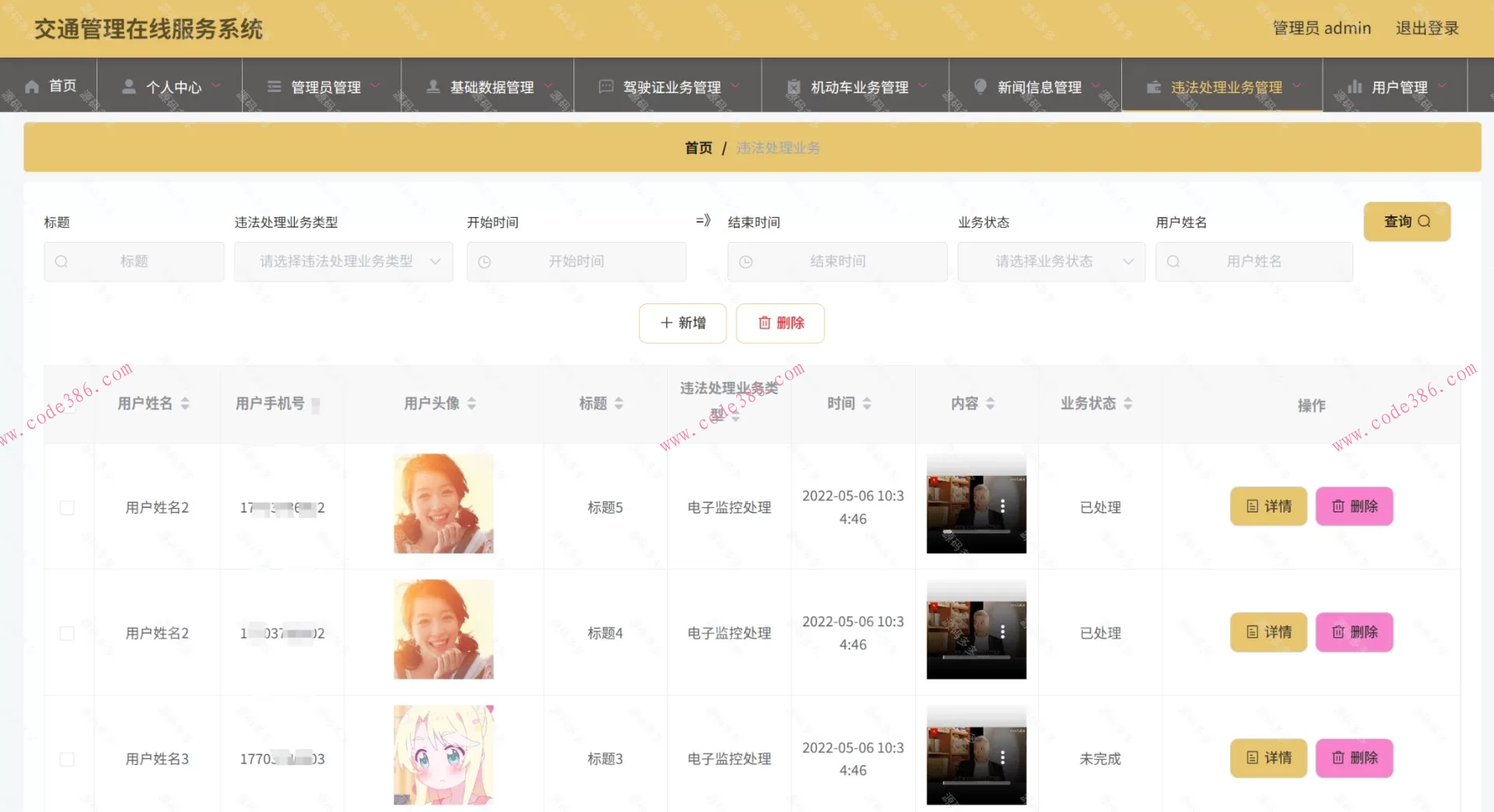Image resolution: width=1494 pixels, height=812 pixels.
Task: Click the clock icon in 开始时间 field
Action: click(x=484, y=262)
